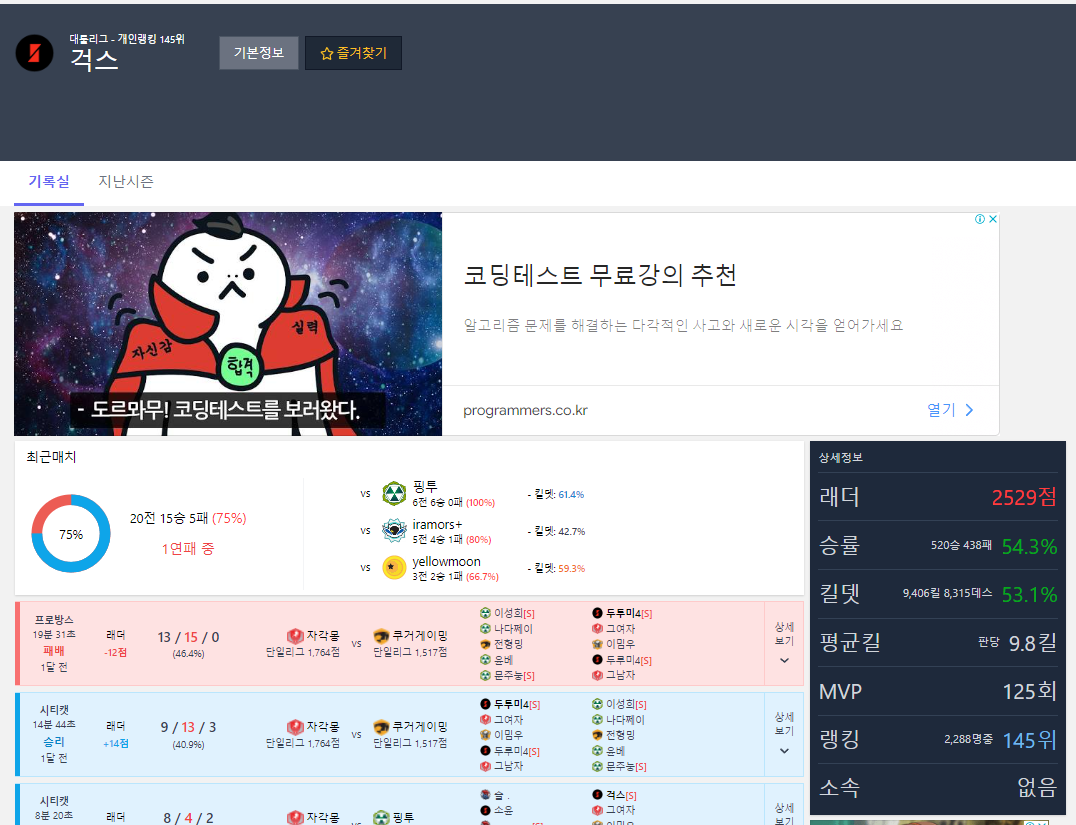Open player 이성희 in the 프로방스 match
This screenshot has width=1076, height=825.
coord(510,613)
